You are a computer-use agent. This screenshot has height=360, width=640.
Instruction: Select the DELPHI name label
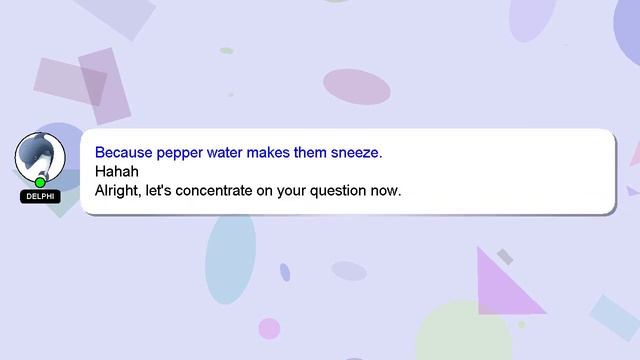click(x=40, y=197)
